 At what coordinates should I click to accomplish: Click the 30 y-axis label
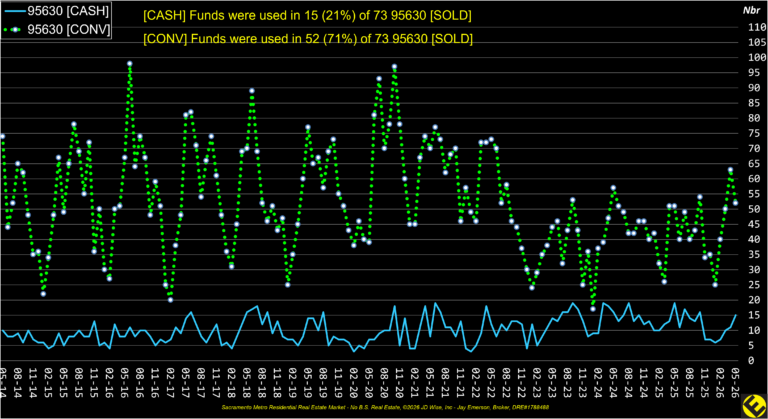[754, 270]
